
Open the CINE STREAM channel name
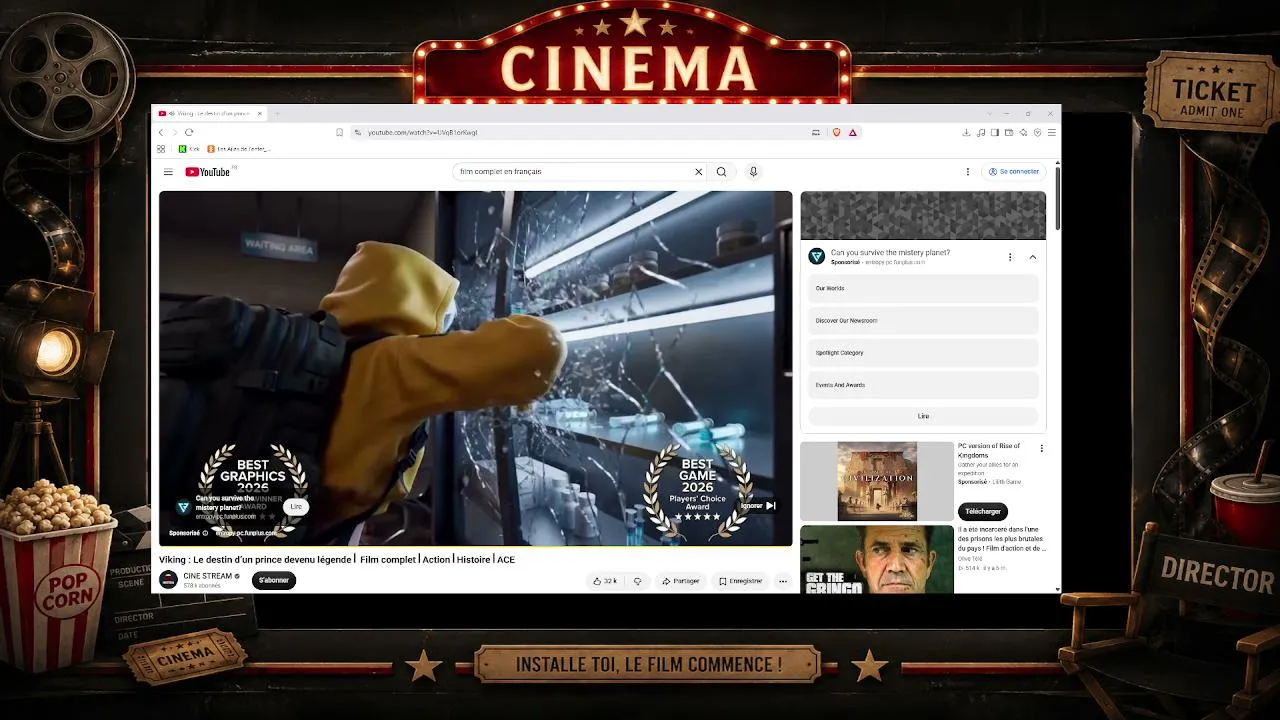tap(207, 576)
